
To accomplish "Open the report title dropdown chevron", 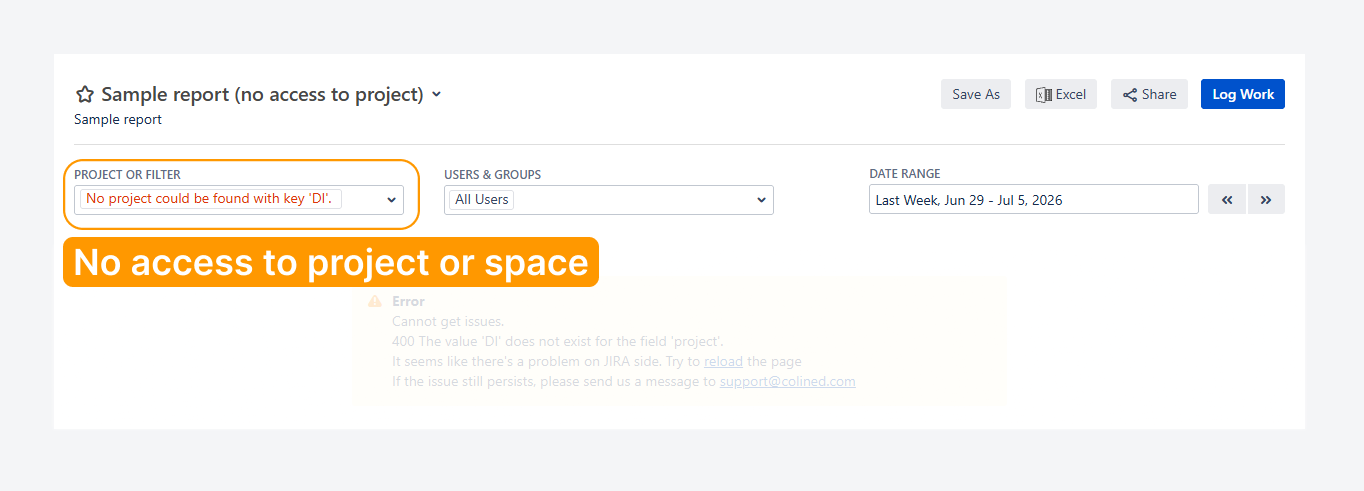I will click(436, 95).
